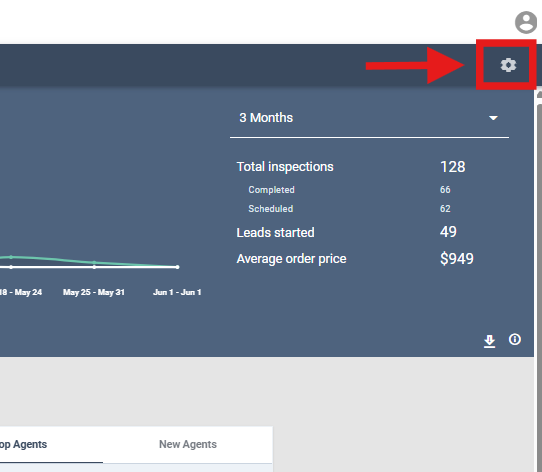The height and width of the screenshot is (472, 542).
Task: Click the Scheduled count 62
Action: (445, 209)
